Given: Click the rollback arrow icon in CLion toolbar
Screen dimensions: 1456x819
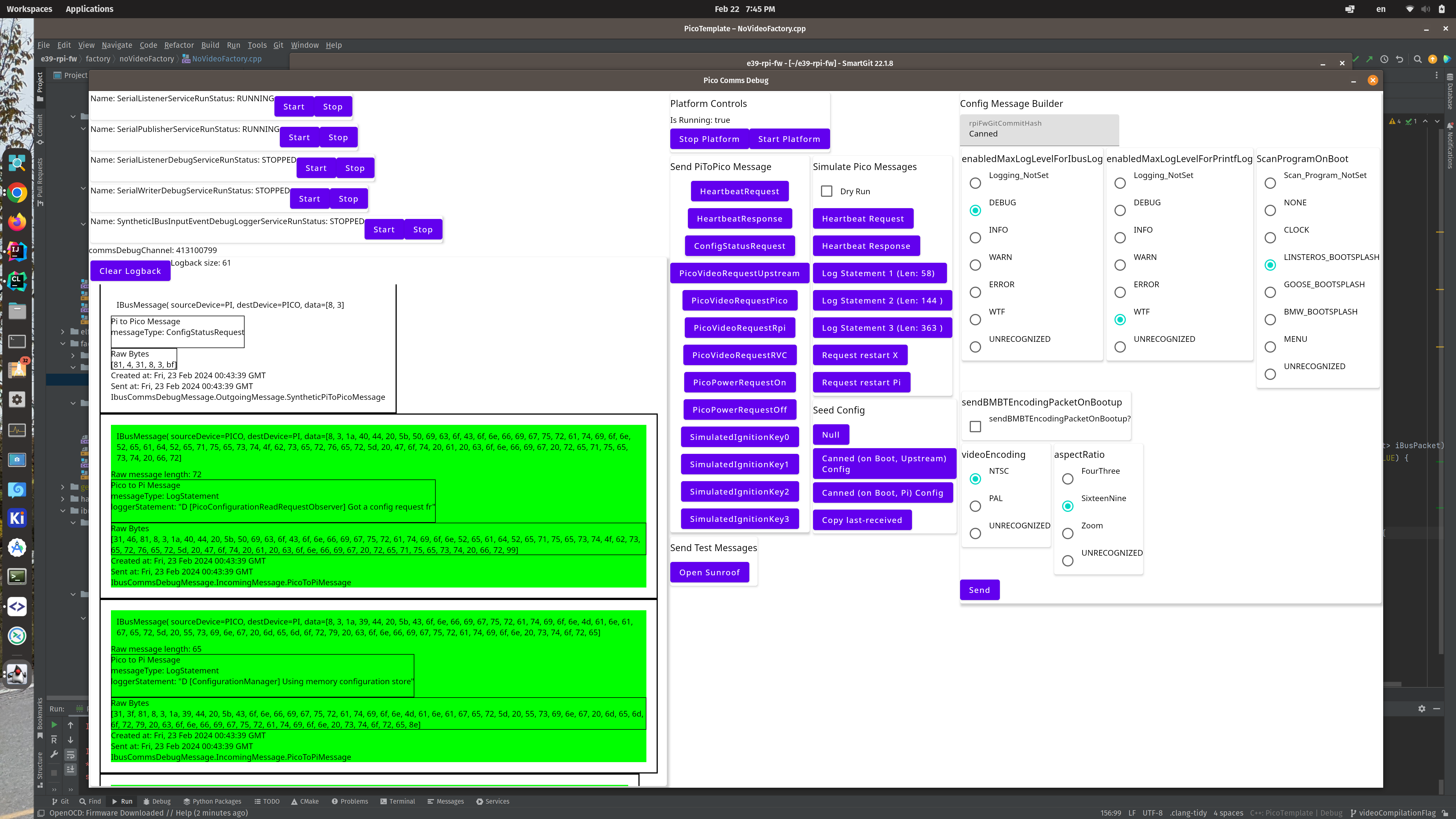Looking at the screenshot, I should [1399, 59].
